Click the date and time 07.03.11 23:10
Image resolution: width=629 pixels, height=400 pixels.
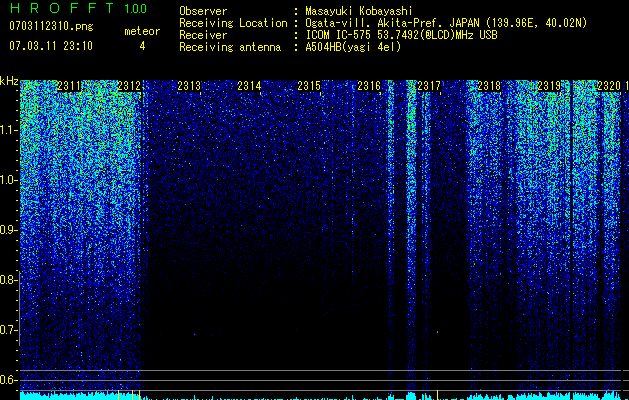click(x=51, y=45)
